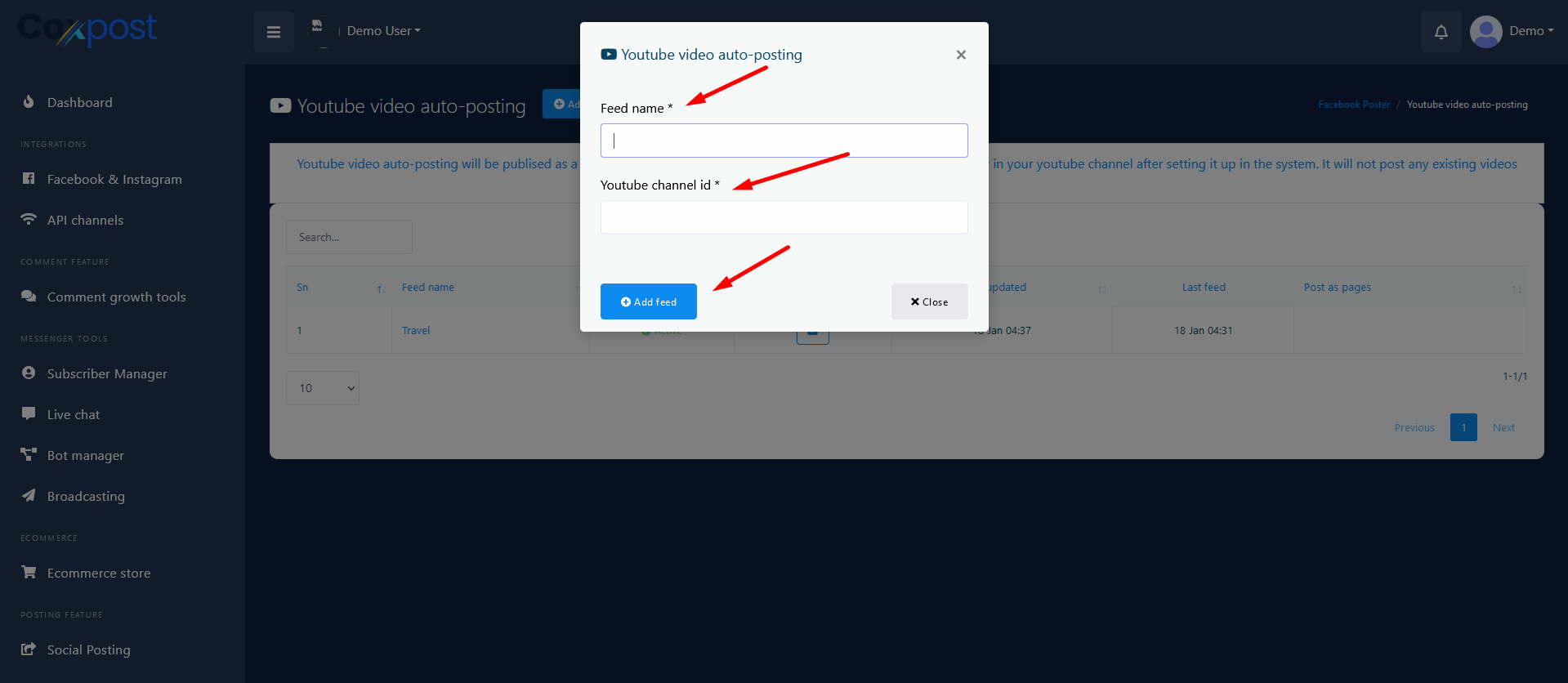Image resolution: width=1568 pixels, height=683 pixels.
Task: Focus the Youtube channel id field
Action: pyautogui.click(x=784, y=217)
